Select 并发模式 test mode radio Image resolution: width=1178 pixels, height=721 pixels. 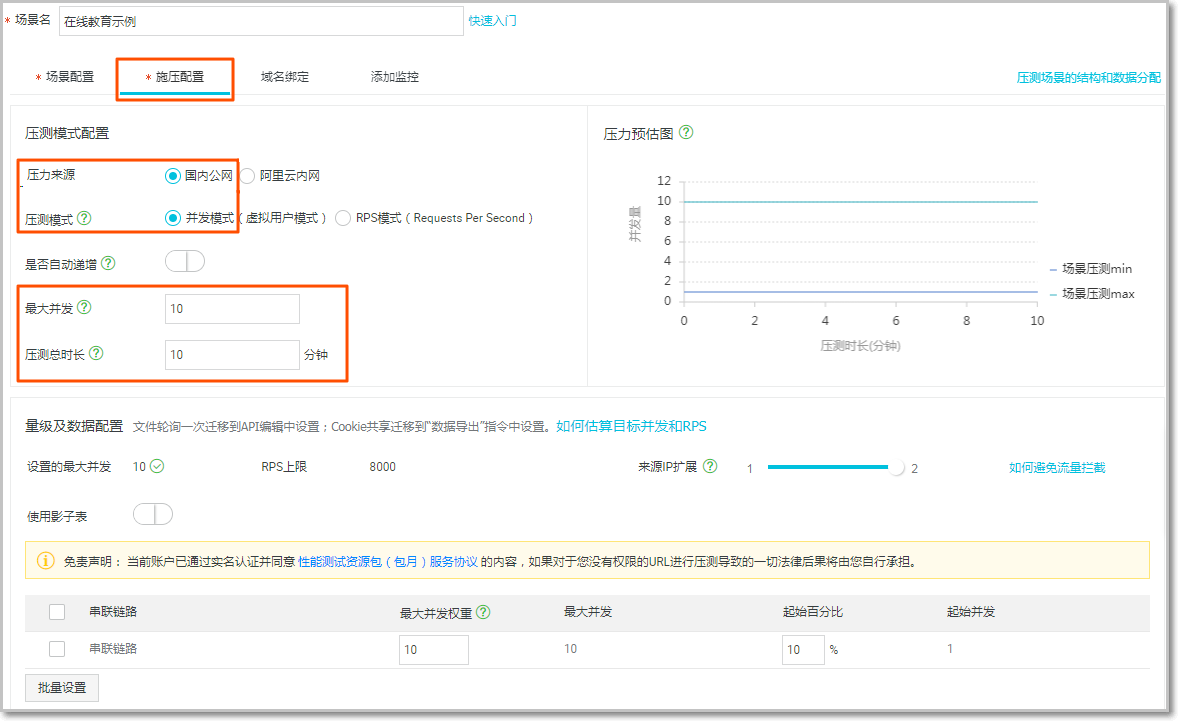pyautogui.click(x=173, y=218)
